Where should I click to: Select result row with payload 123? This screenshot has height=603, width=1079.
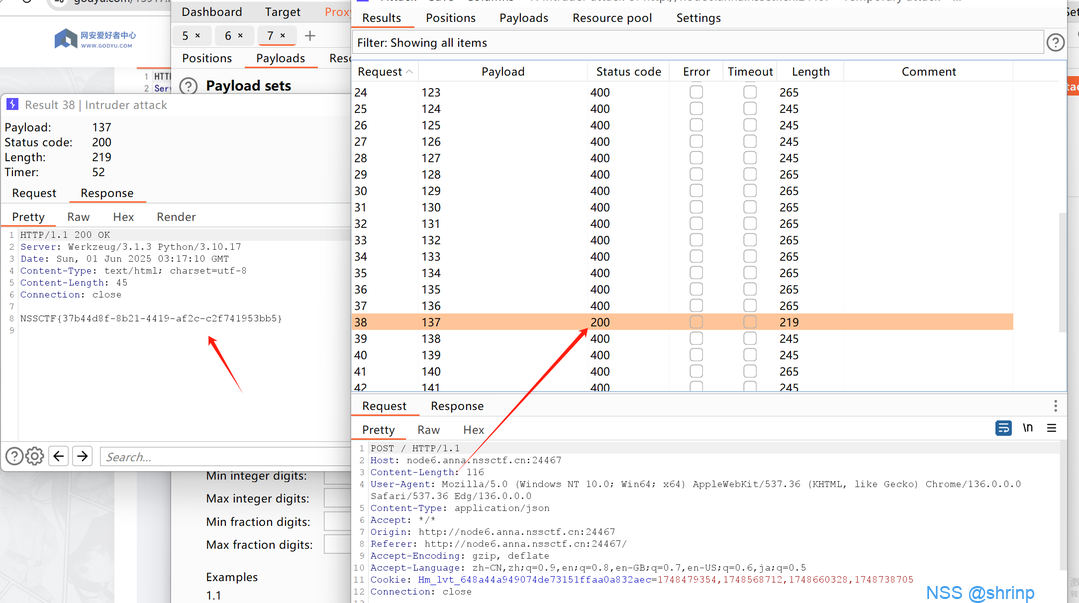click(x=682, y=92)
